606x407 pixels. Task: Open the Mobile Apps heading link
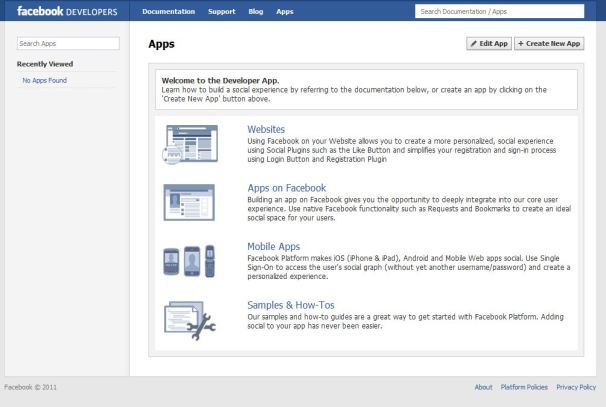(x=274, y=247)
